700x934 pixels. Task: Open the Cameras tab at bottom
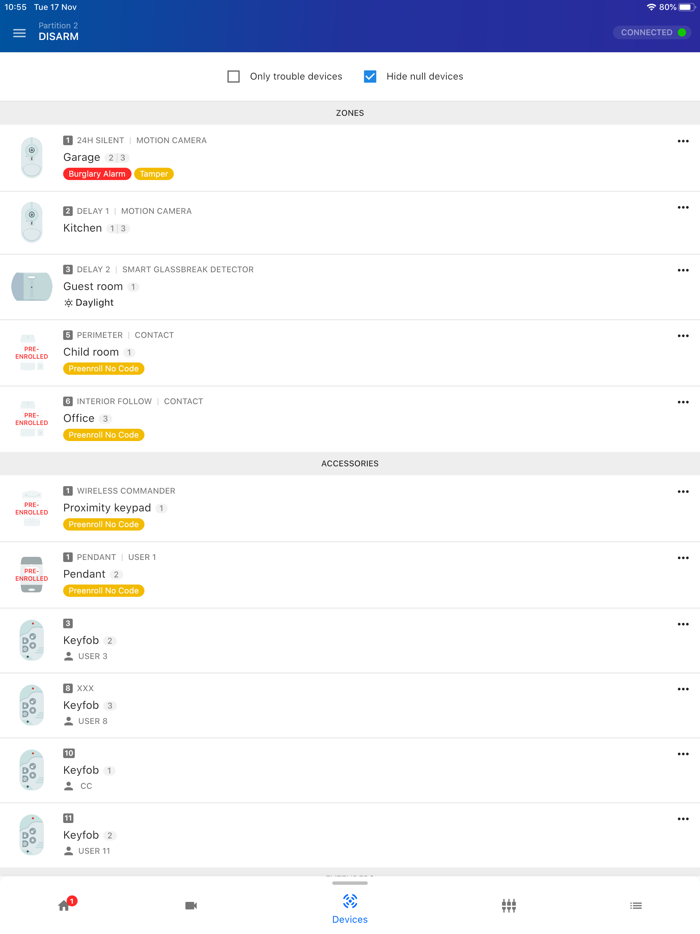pyautogui.click(x=191, y=905)
